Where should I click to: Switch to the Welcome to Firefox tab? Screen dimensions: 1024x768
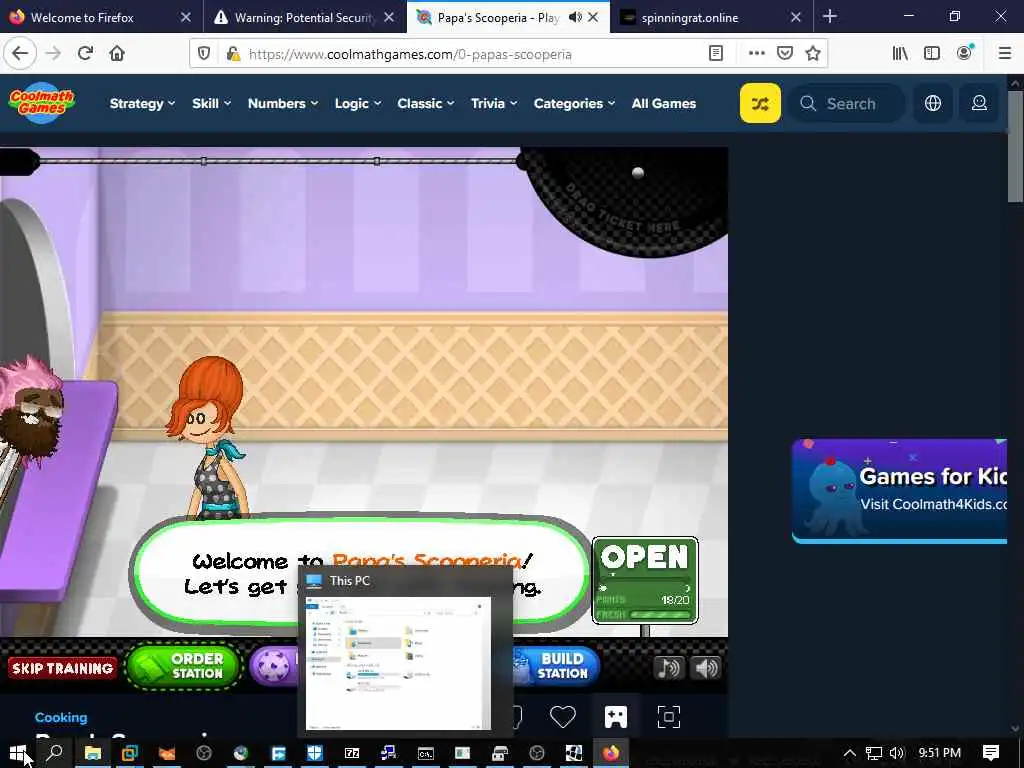click(82, 18)
